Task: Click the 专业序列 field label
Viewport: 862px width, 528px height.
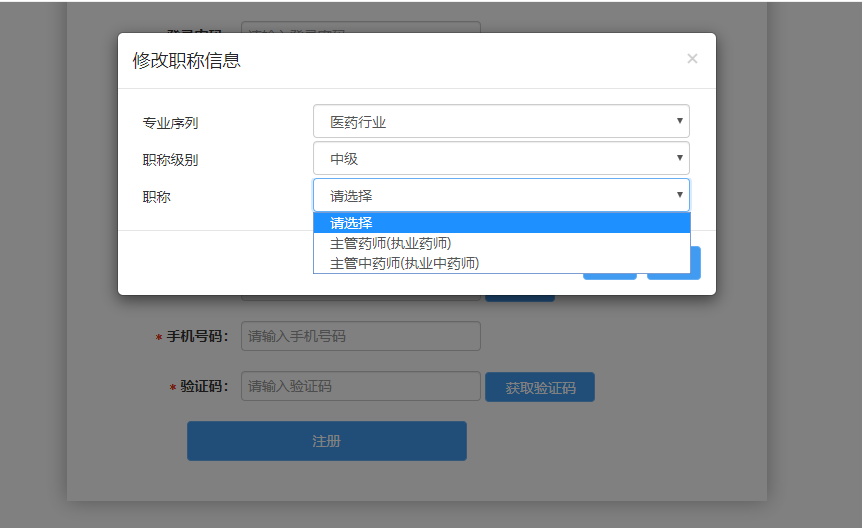Action: [x=170, y=123]
